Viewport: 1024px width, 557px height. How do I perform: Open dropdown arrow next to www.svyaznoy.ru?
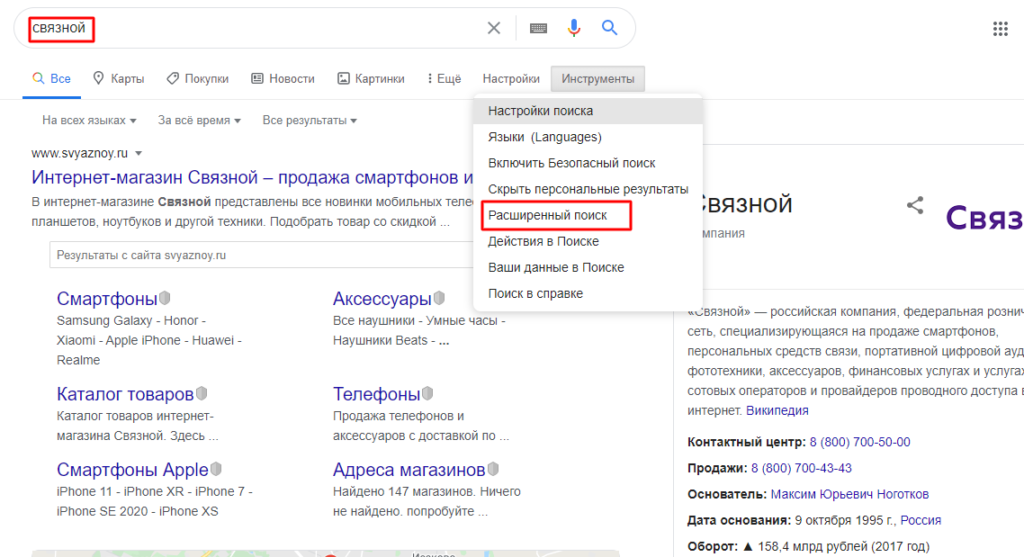click(138, 153)
